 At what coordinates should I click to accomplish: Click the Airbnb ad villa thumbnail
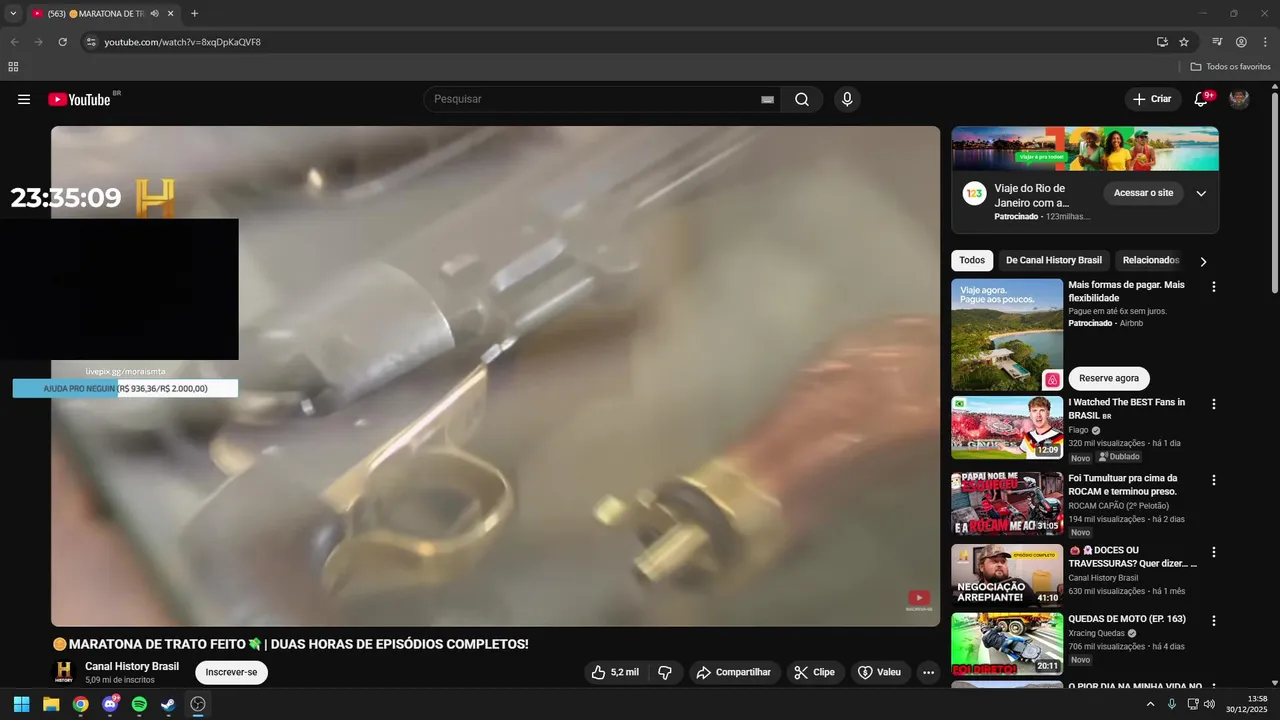(1007, 334)
